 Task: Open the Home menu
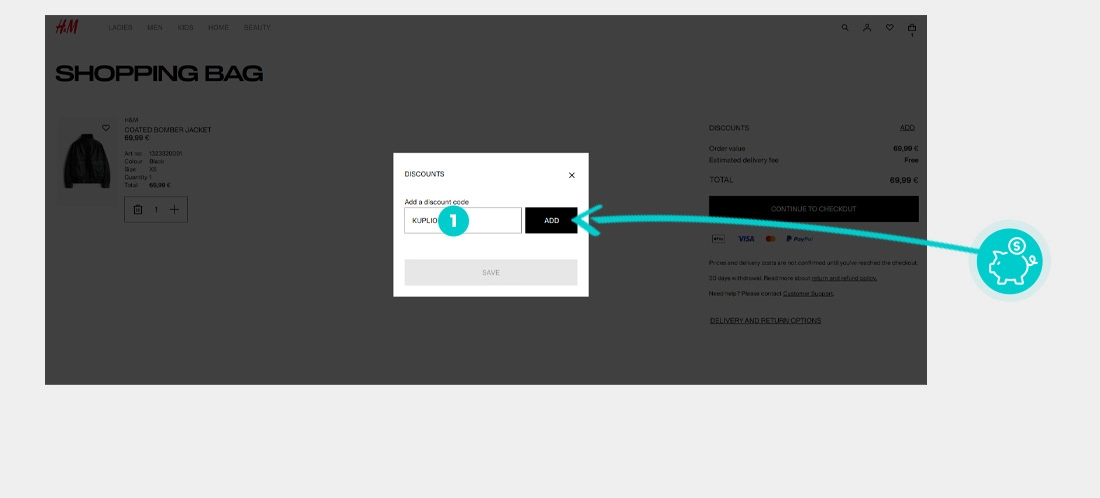[218, 28]
